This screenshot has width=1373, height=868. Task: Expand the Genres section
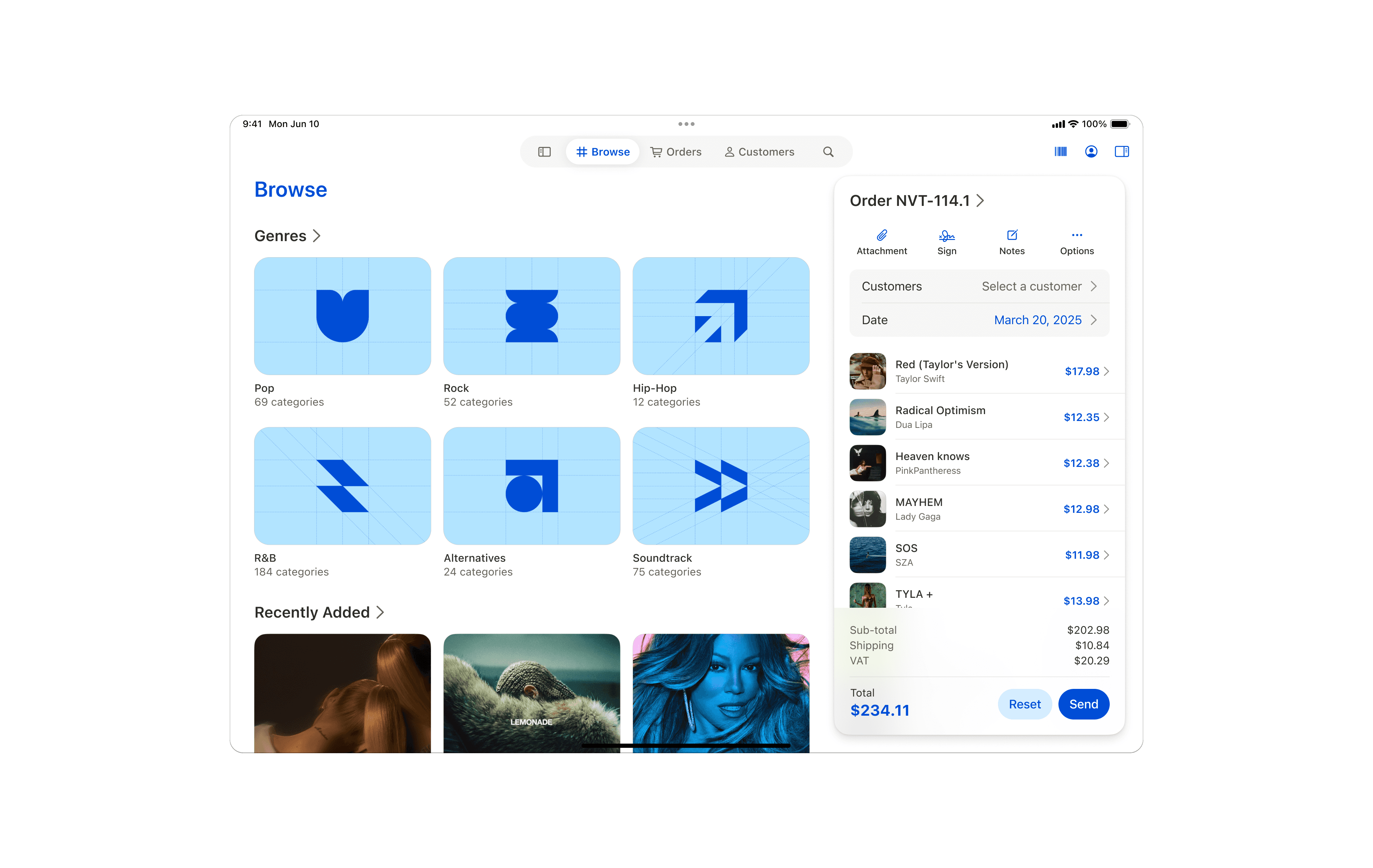[287, 235]
